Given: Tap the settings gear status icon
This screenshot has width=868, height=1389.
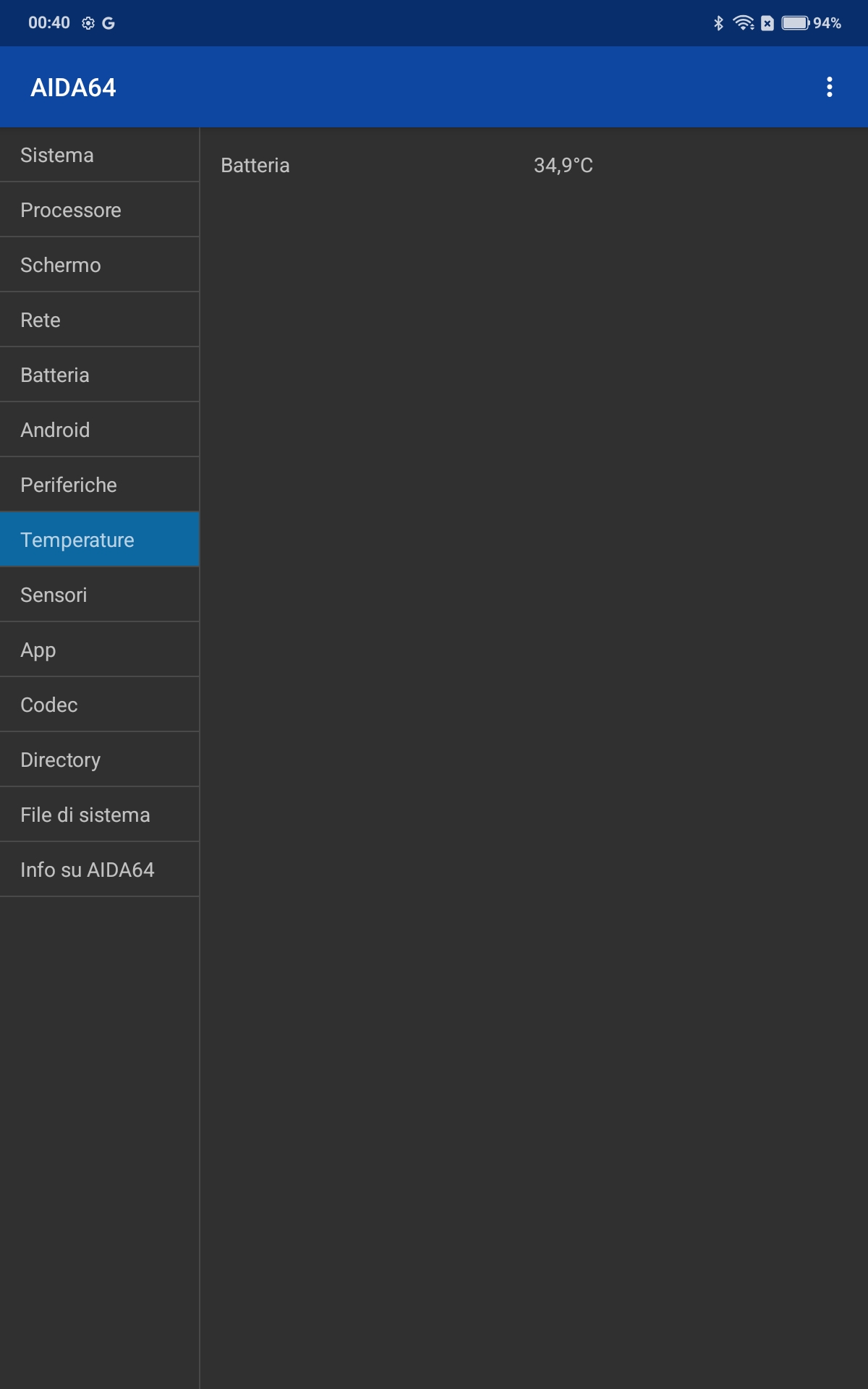Looking at the screenshot, I should tap(88, 23).
